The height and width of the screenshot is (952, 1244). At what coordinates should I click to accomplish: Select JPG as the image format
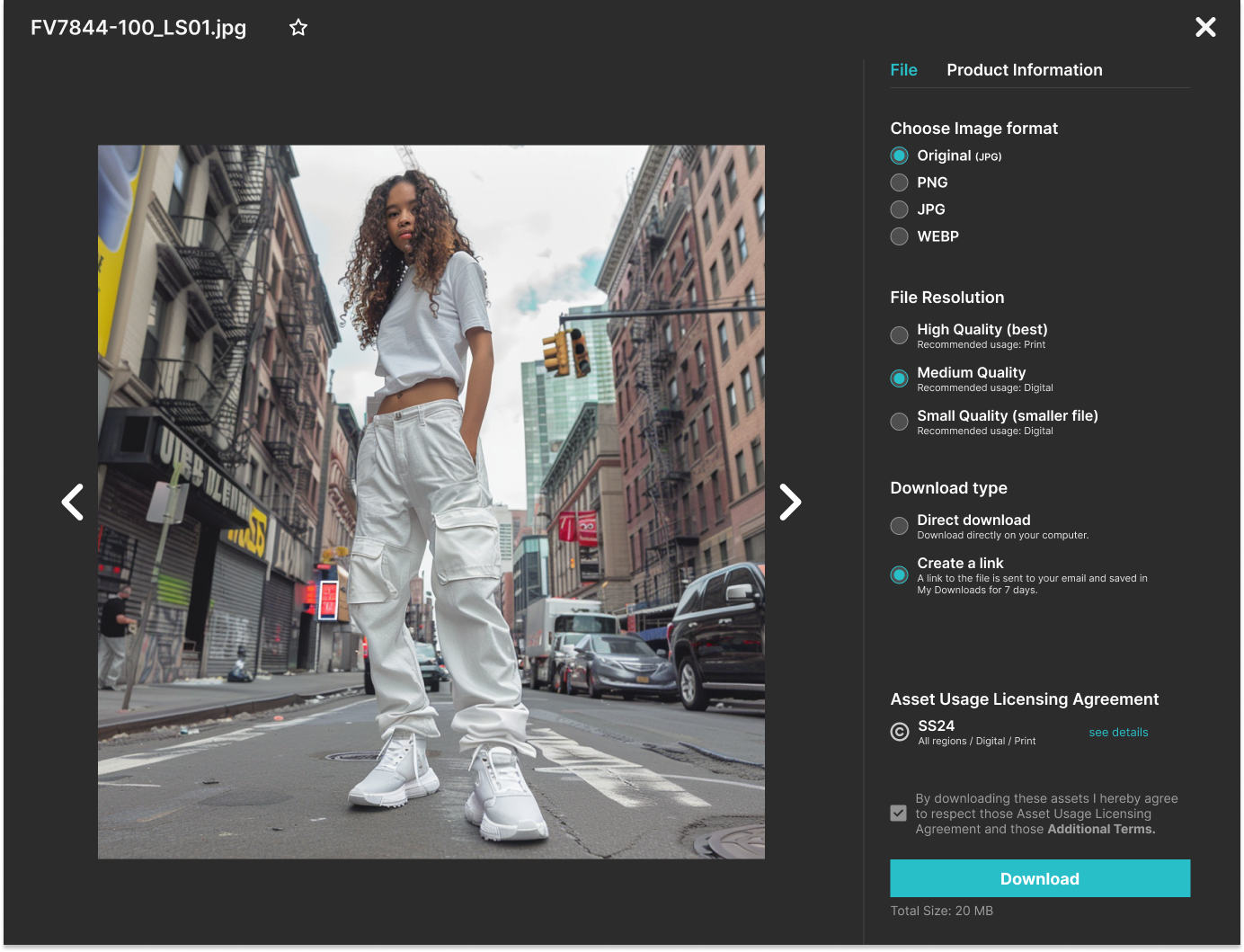point(898,209)
